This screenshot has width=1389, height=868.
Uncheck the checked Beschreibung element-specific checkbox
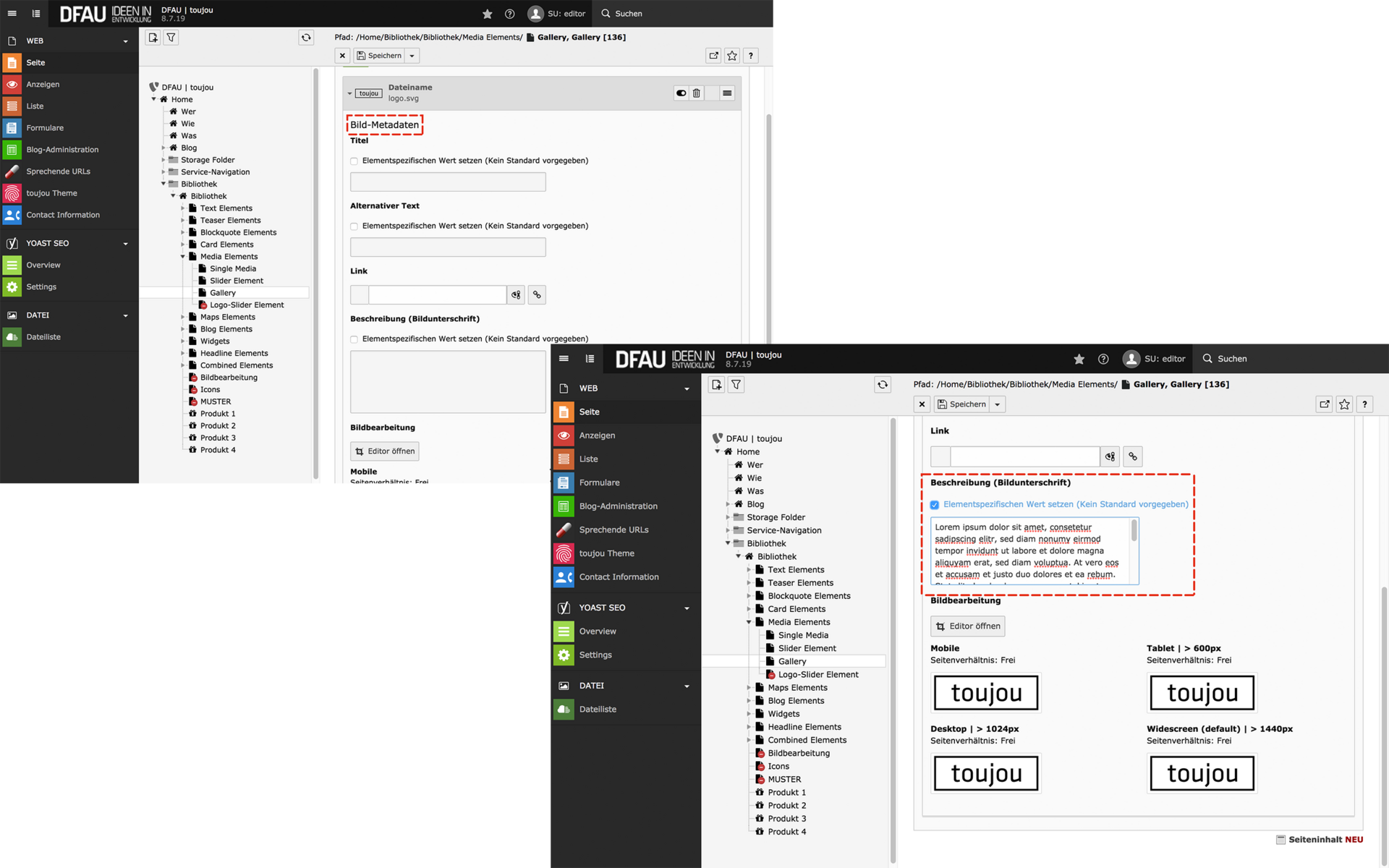[935, 505]
